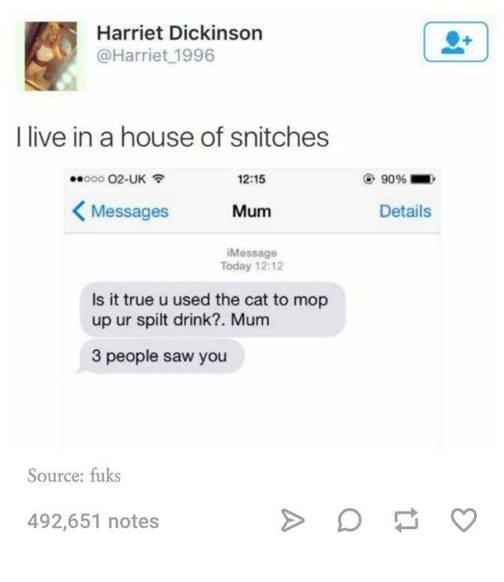Viewport: 504px width, 582px height.
Task: Tap the 12:15 status bar clock
Action: pos(252,179)
